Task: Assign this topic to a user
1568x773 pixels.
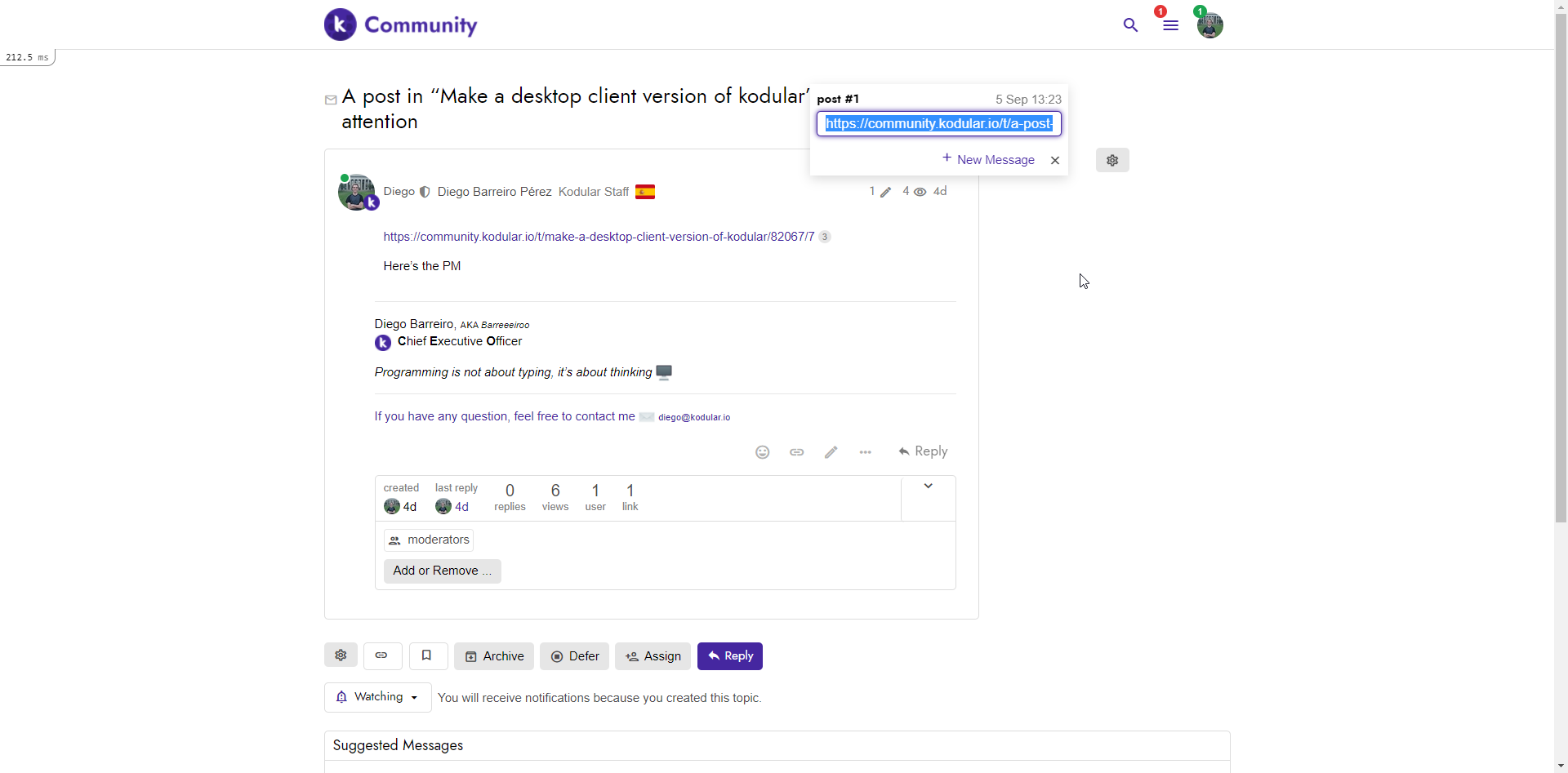Action: [653, 656]
